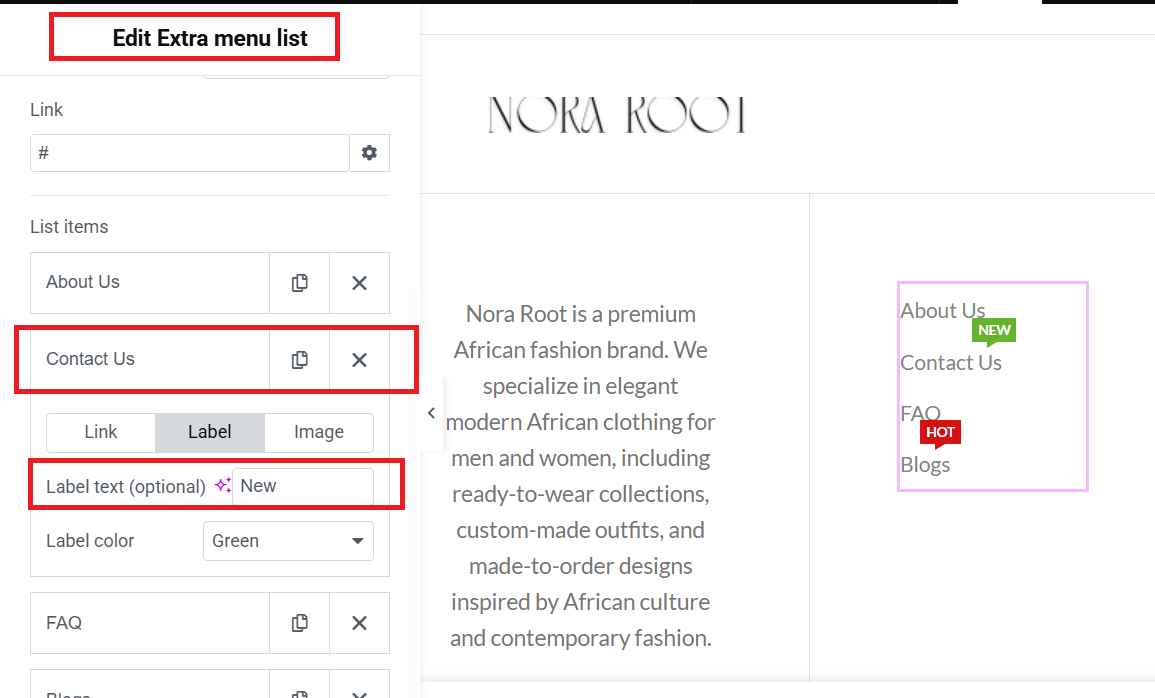Click the Link URL input field
The width and height of the screenshot is (1155, 698).
click(189, 152)
